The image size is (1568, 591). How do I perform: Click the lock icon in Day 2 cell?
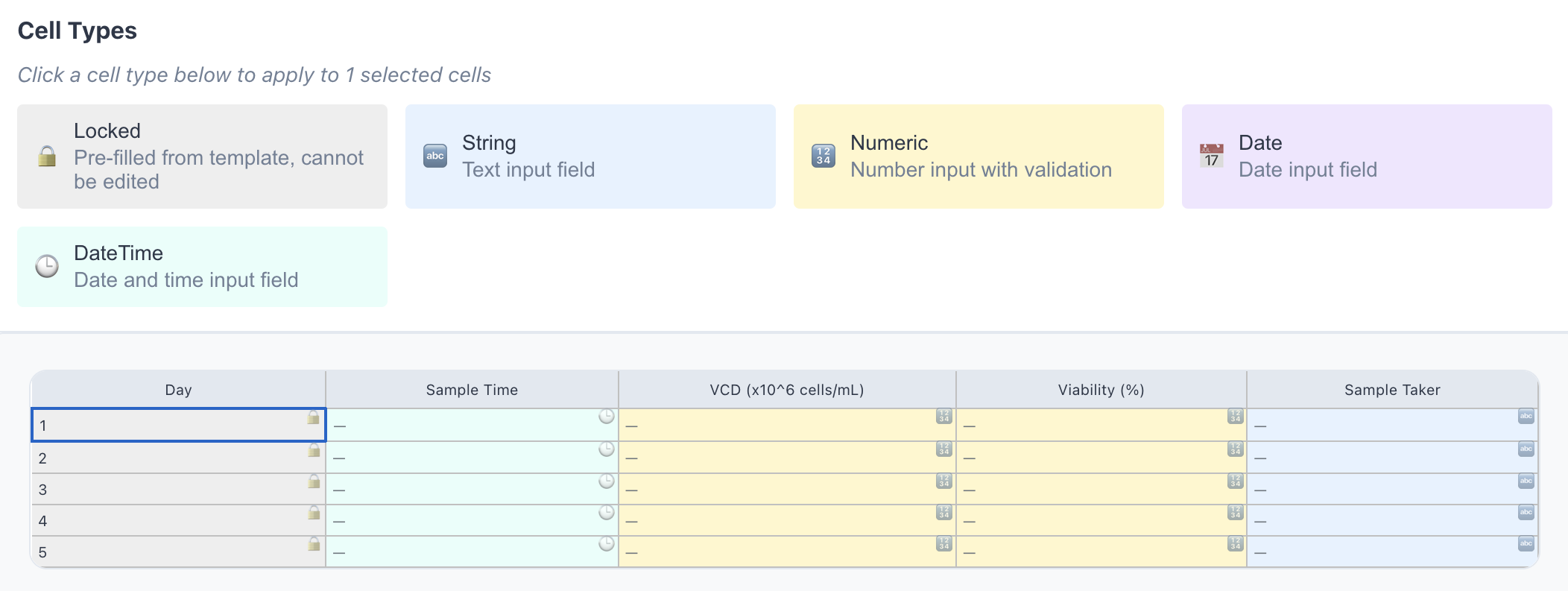point(314,450)
